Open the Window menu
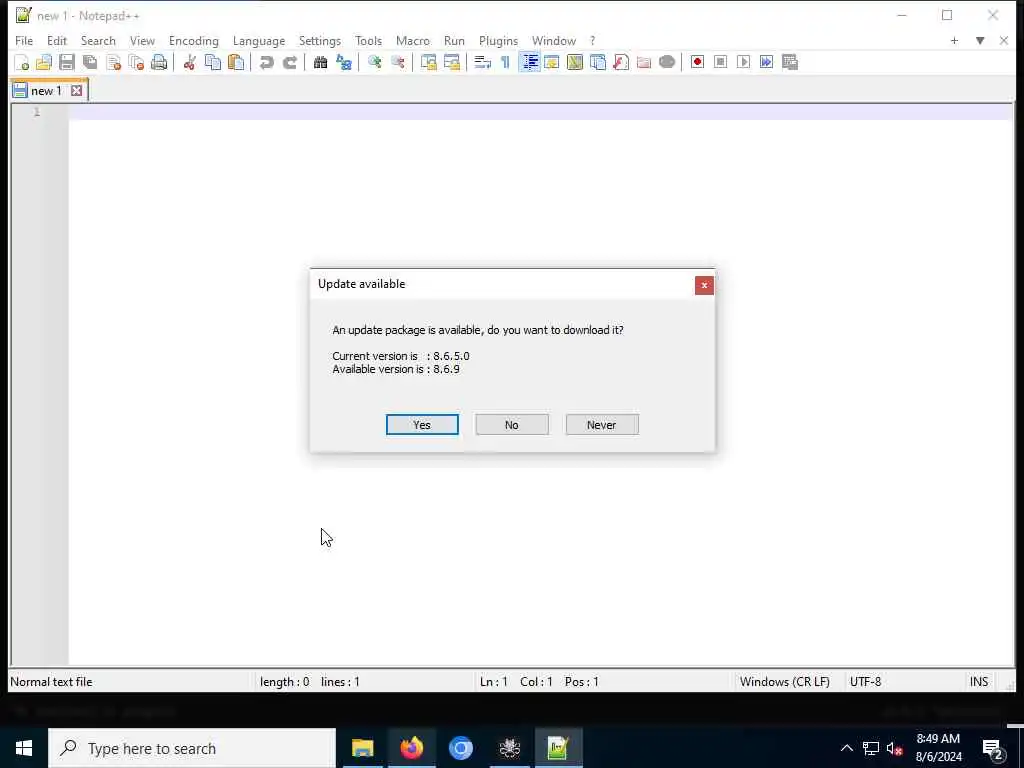This screenshot has height=768, width=1024. click(x=554, y=40)
